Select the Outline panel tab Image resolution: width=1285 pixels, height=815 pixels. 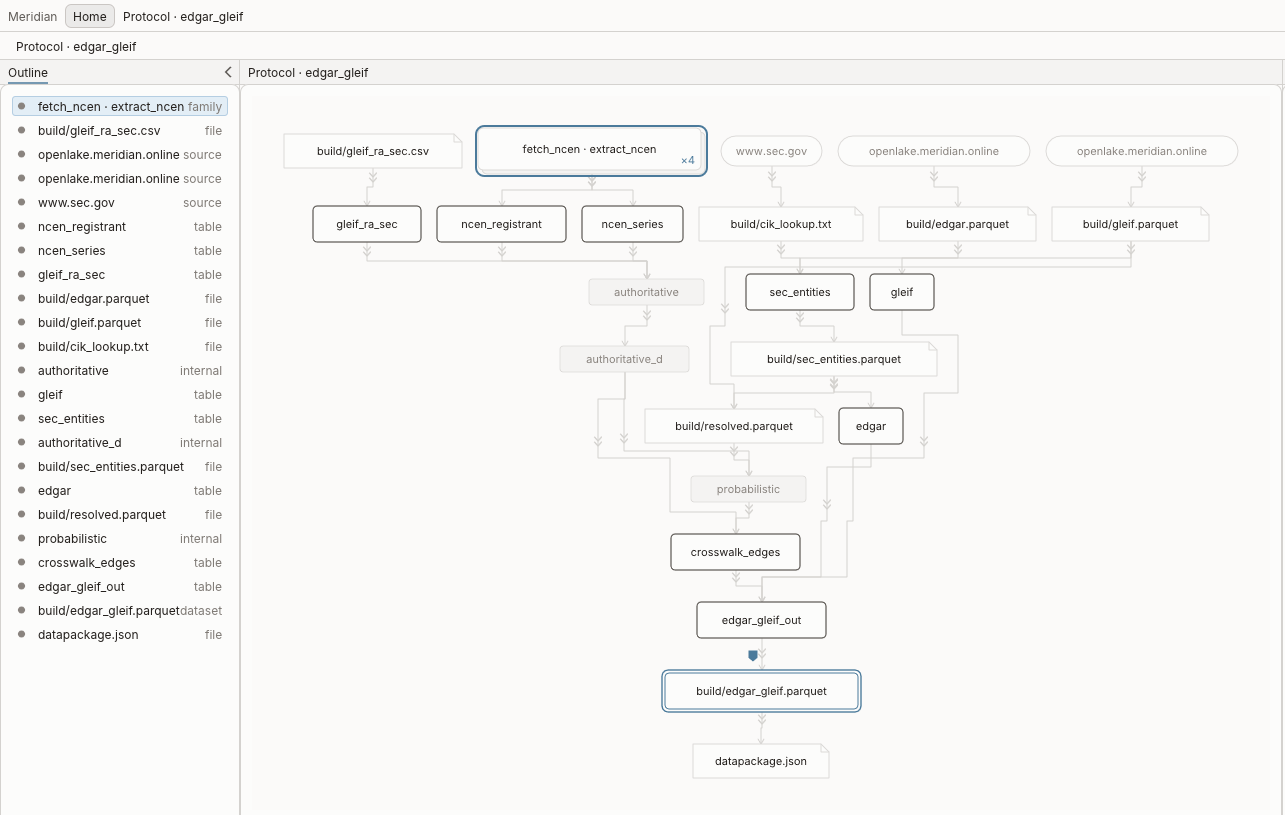click(x=28, y=73)
